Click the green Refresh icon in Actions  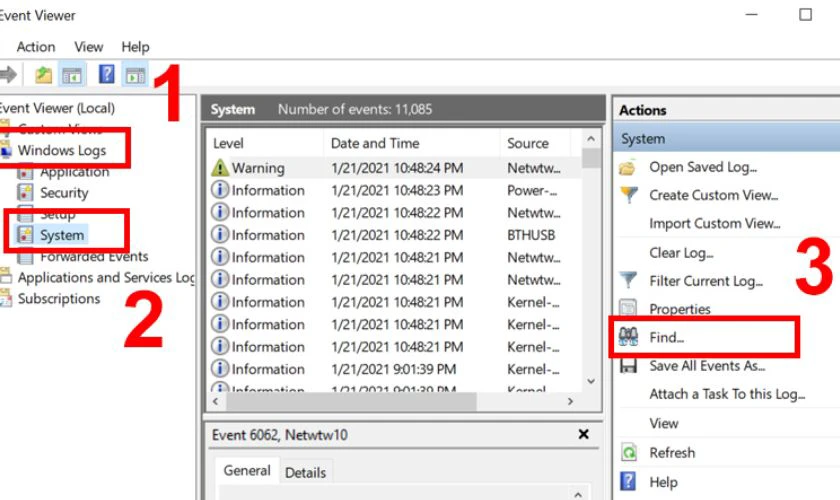click(629, 453)
